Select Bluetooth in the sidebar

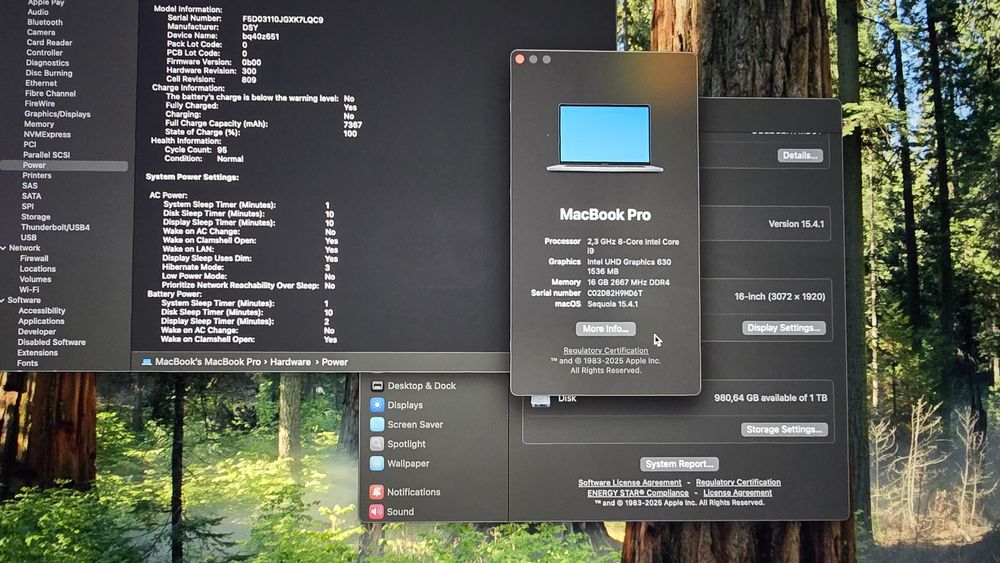[45, 22]
